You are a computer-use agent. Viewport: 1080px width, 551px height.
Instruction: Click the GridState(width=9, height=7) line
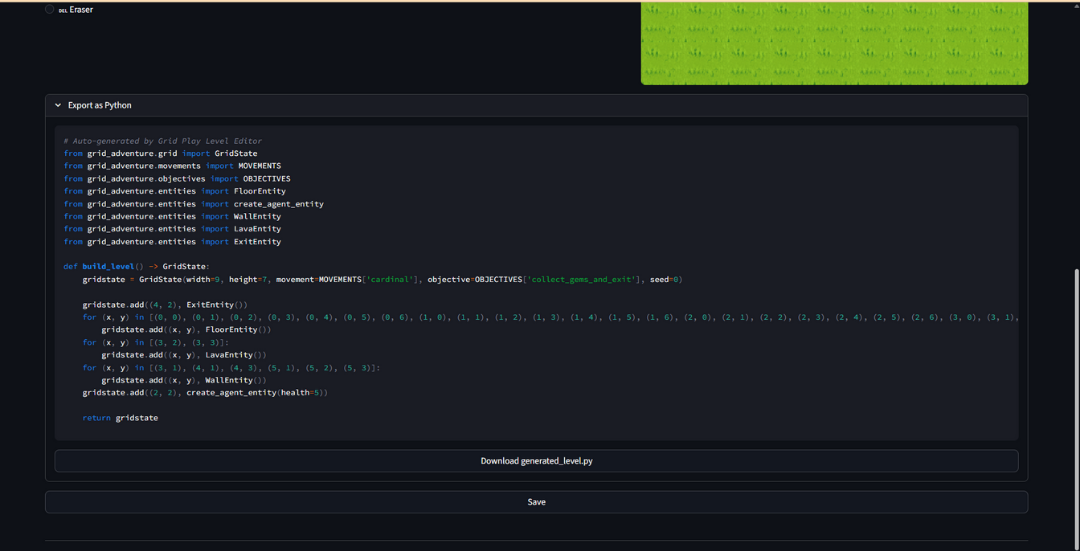point(382,280)
